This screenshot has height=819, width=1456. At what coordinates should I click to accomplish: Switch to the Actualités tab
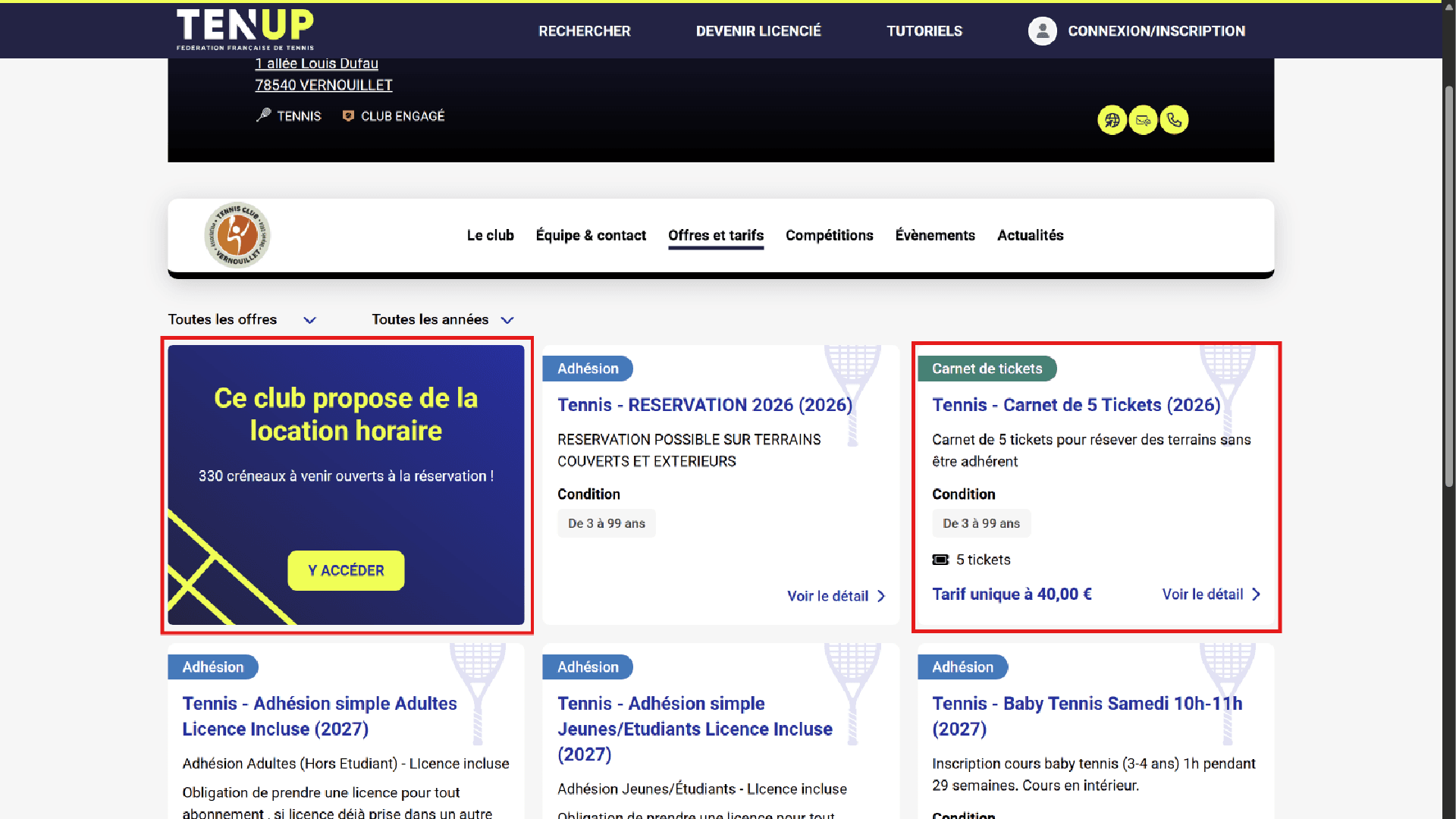tap(1030, 235)
